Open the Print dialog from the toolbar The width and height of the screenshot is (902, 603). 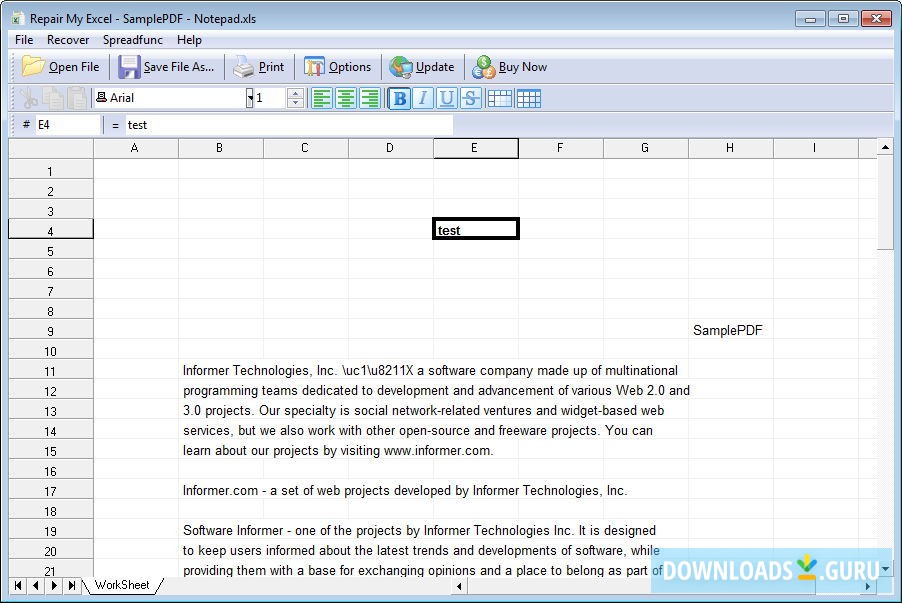coord(259,66)
